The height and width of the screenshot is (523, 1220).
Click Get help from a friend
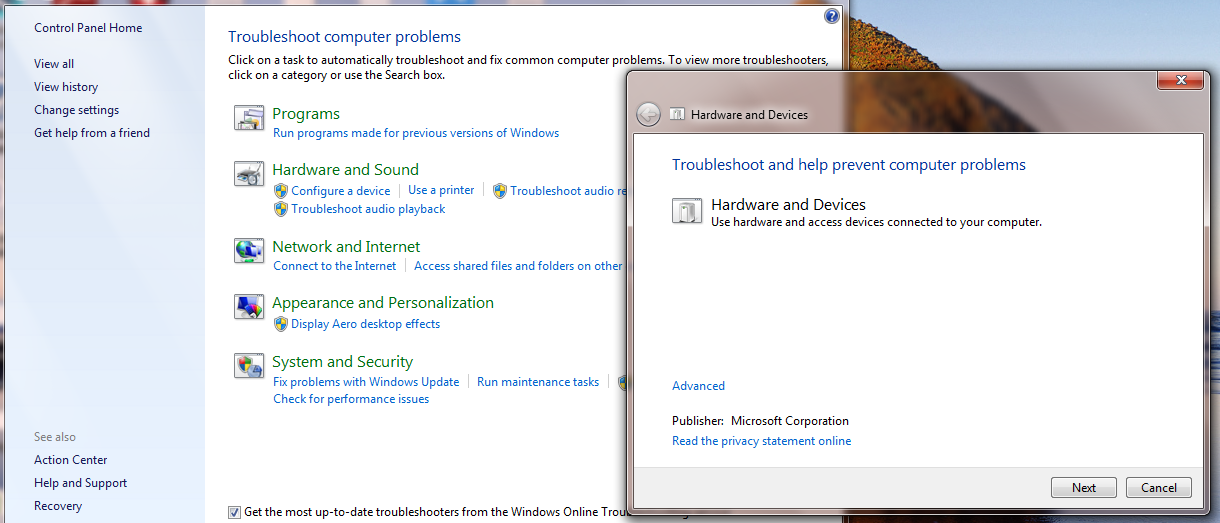(92, 133)
